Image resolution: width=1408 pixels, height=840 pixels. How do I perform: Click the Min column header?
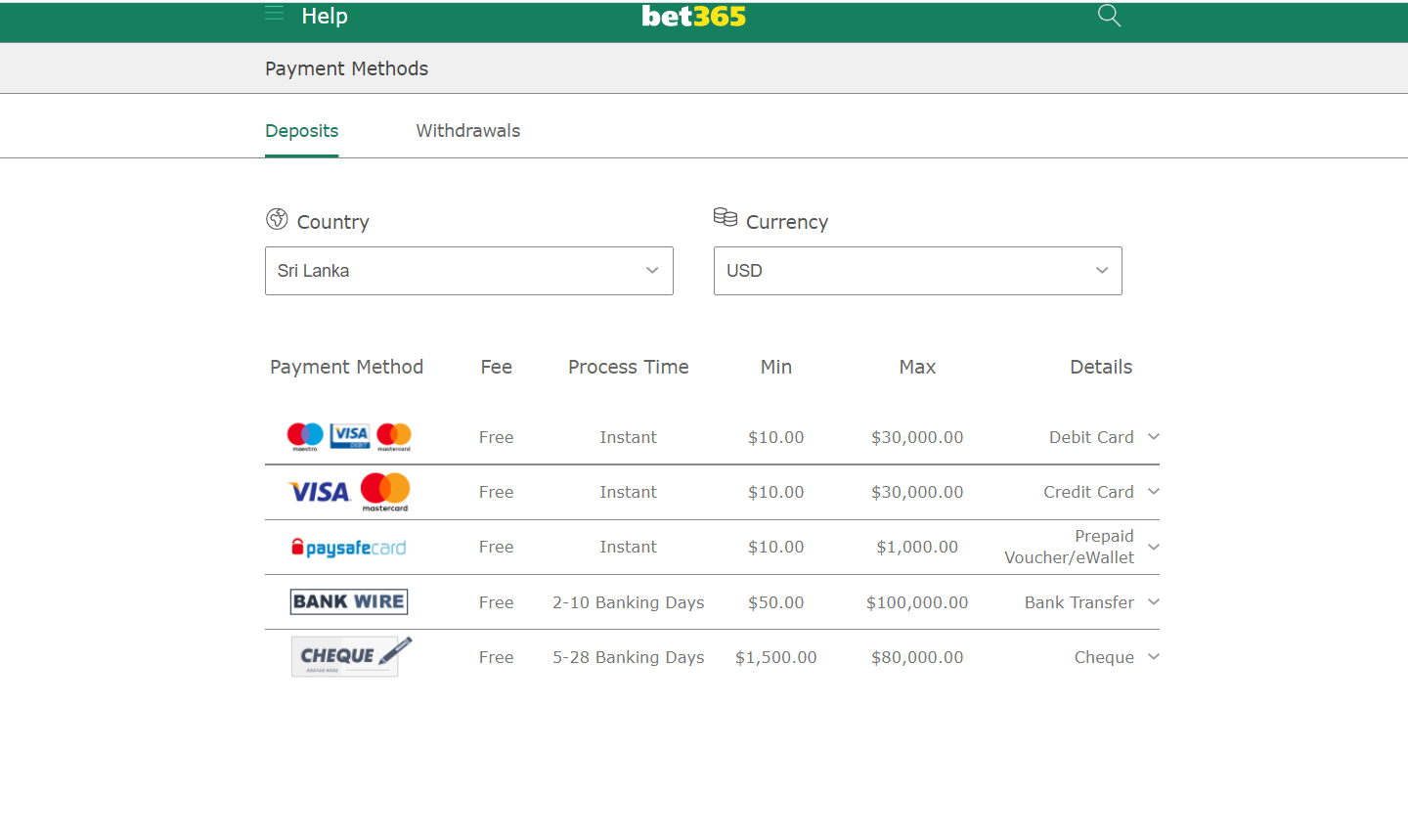776,367
